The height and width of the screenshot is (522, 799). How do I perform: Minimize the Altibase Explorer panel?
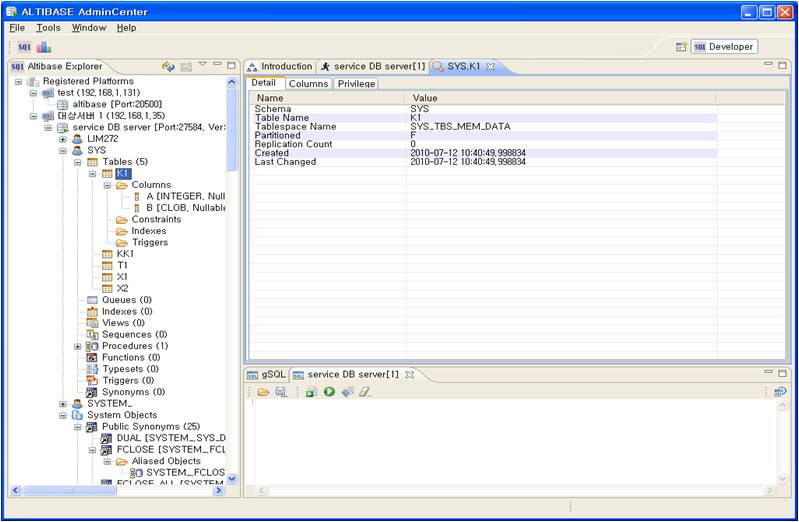(217, 64)
